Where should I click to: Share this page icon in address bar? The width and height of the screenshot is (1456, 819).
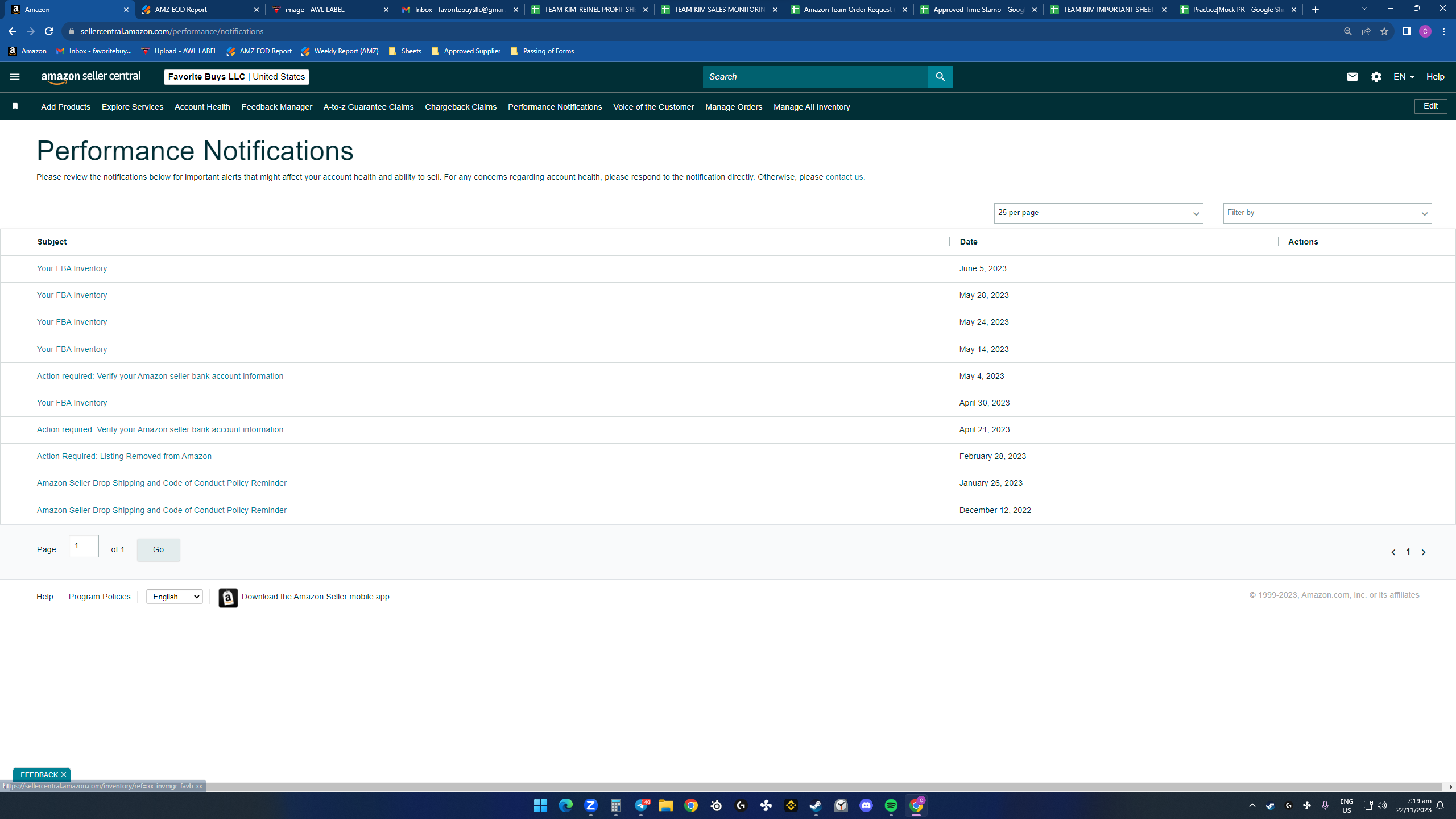pyautogui.click(x=1366, y=31)
